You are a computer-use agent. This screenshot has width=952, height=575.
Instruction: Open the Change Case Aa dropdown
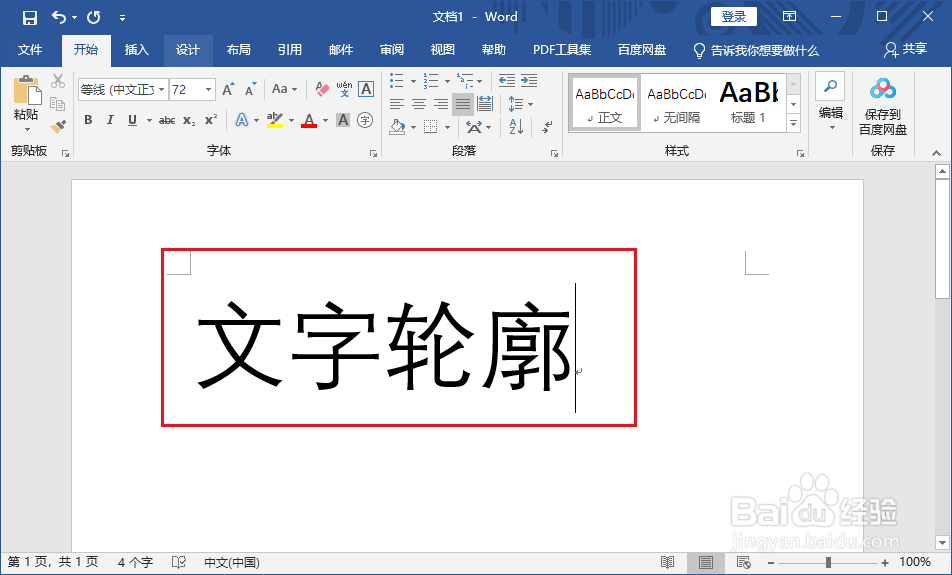pos(284,90)
